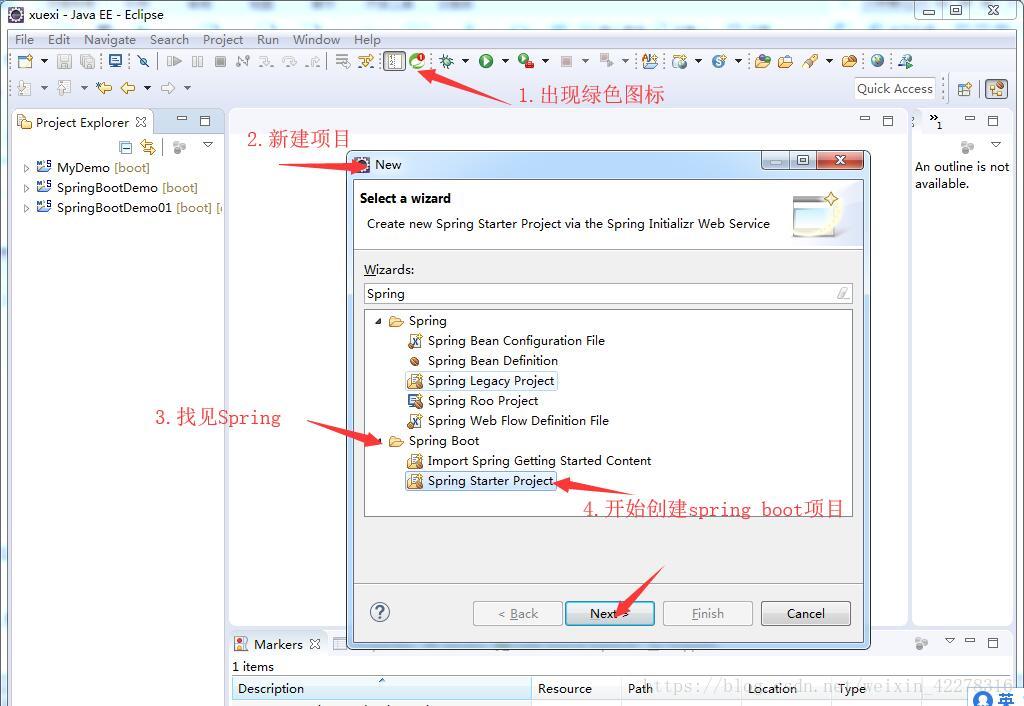This screenshot has width=1024, height=706.
Task: Click the Wizards filter field containing Spring
Action: 608,294
